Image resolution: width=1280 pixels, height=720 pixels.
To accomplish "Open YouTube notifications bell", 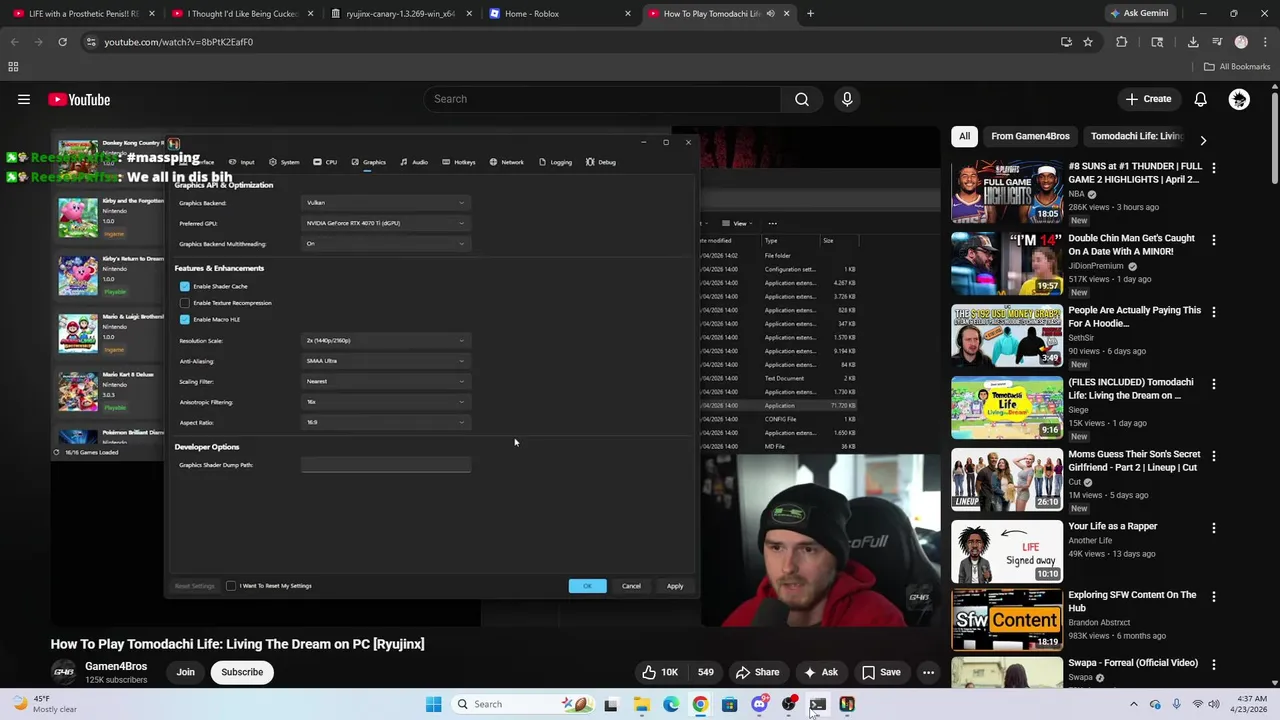I will (x=1200, y=99).
